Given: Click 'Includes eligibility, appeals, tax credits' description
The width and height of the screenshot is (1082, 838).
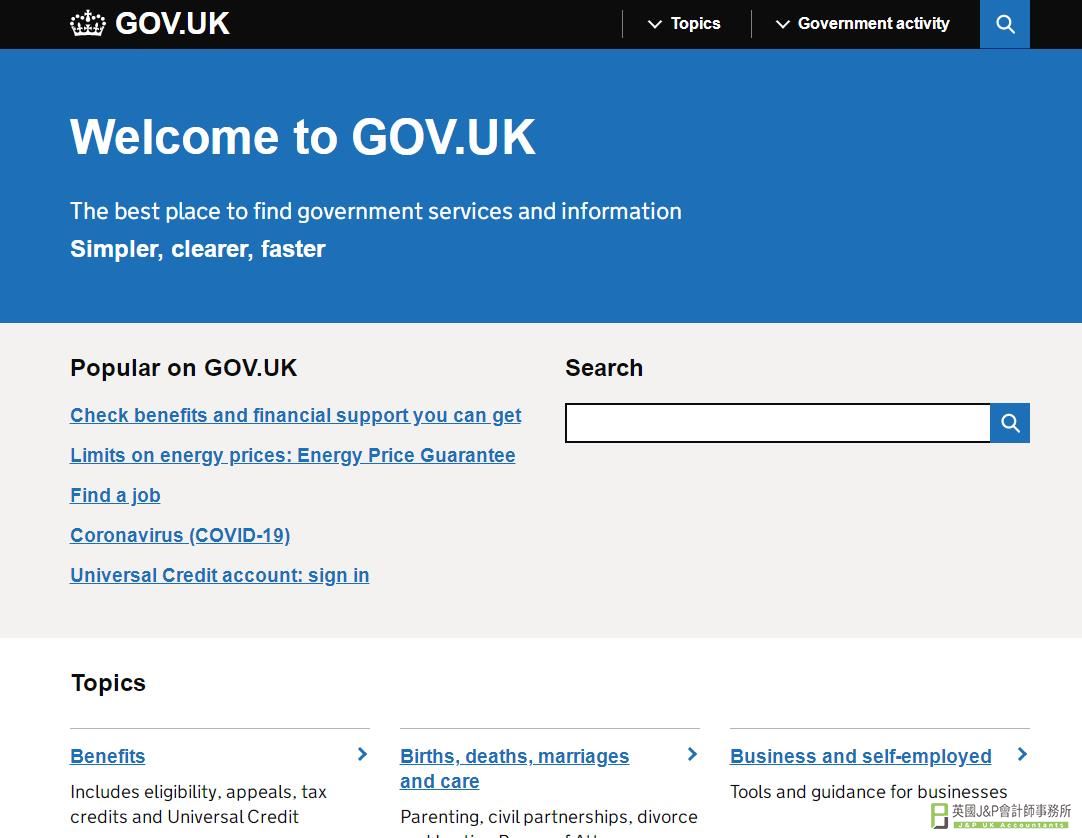Looking at the screenshot, I should coord(199,804).
